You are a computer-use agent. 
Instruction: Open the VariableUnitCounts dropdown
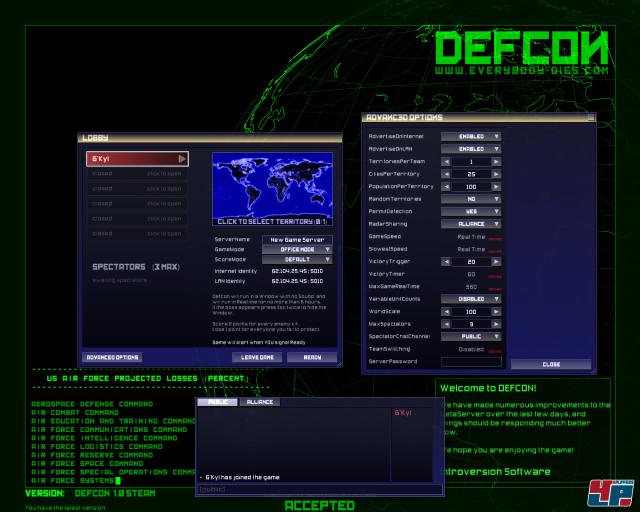tap(471, 299)
